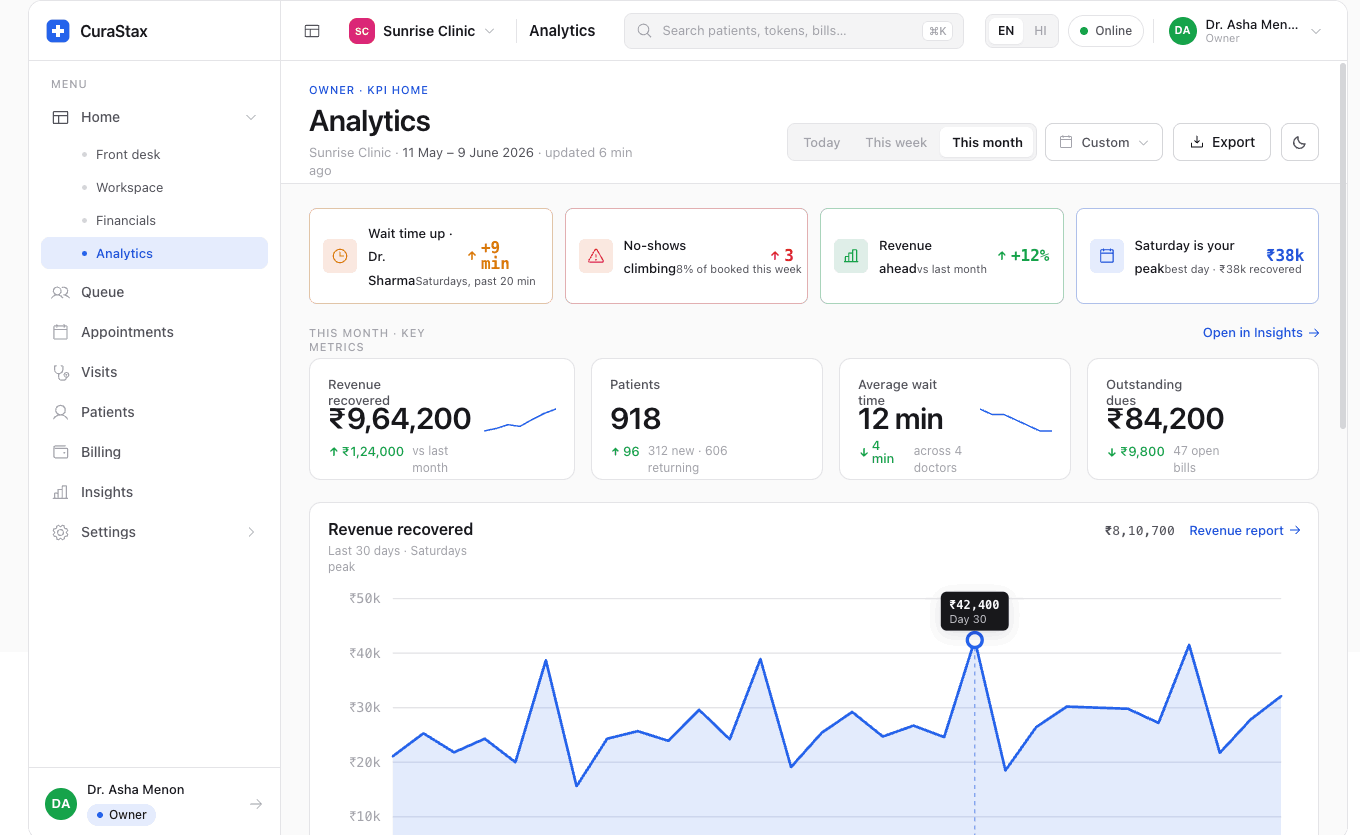Click the sign-out arrow beside Dr. Asha Menon
This screenshot has width=1360, height=835.
(256, 803)
